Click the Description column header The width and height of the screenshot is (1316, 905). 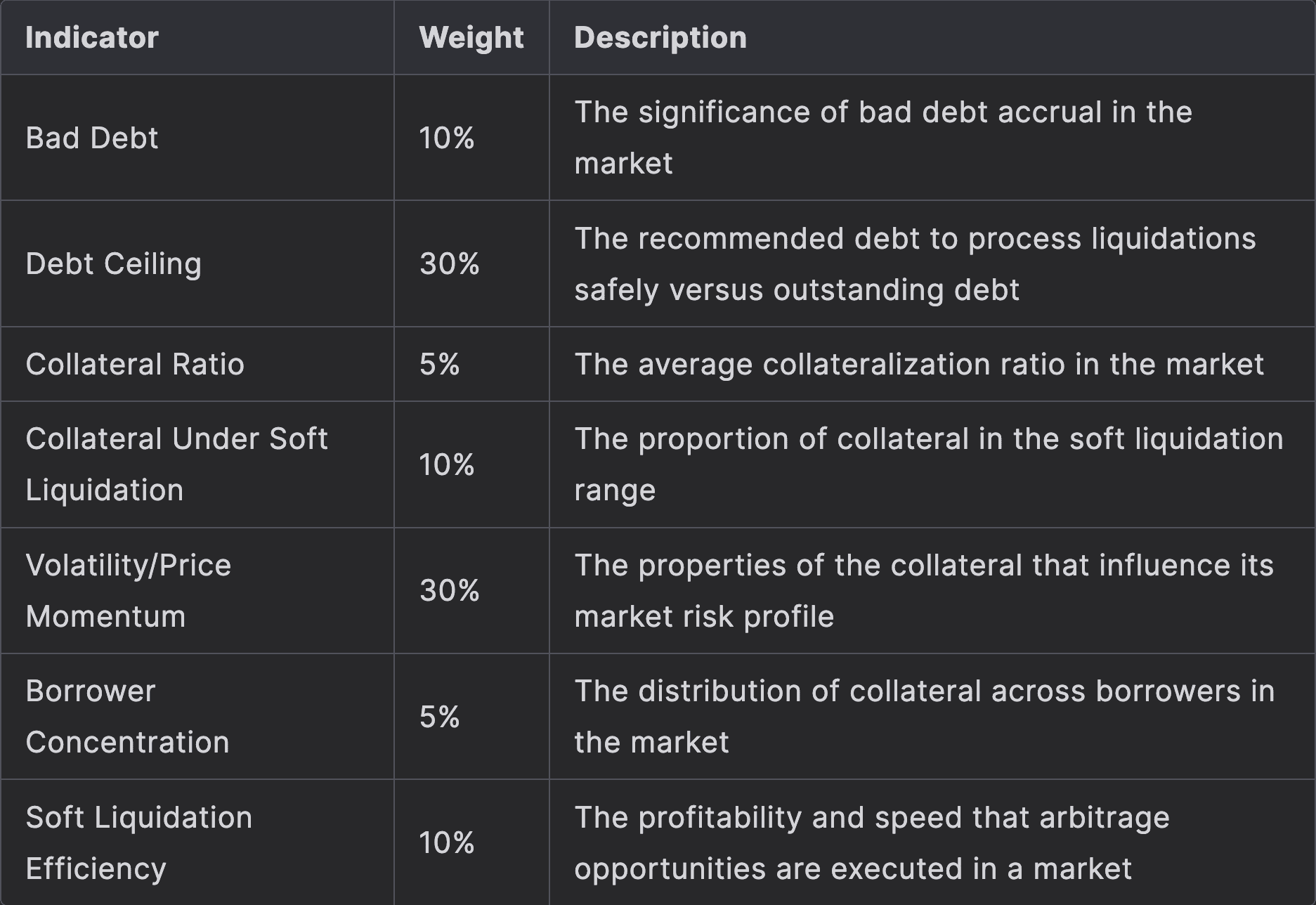tap(660, 38)
